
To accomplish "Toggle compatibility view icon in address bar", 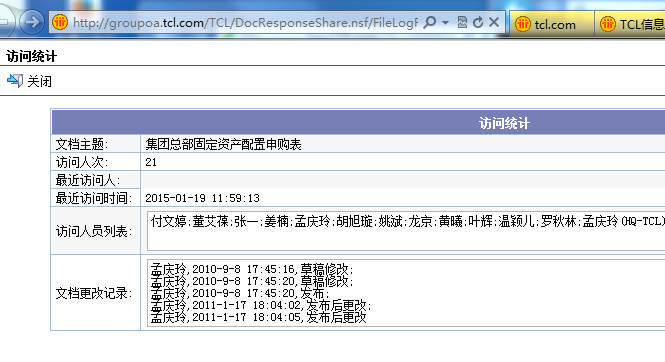I will click(462, 22).
